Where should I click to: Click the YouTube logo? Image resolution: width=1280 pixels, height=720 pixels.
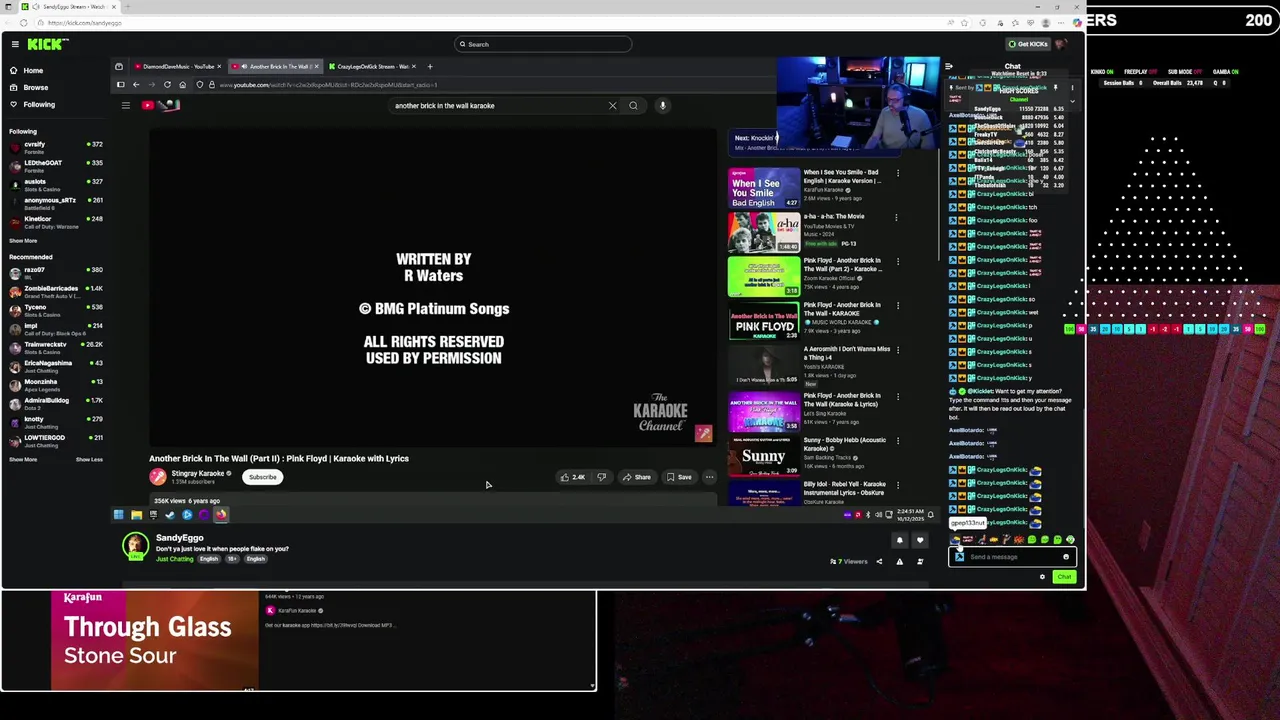click(x=160, y=105)
